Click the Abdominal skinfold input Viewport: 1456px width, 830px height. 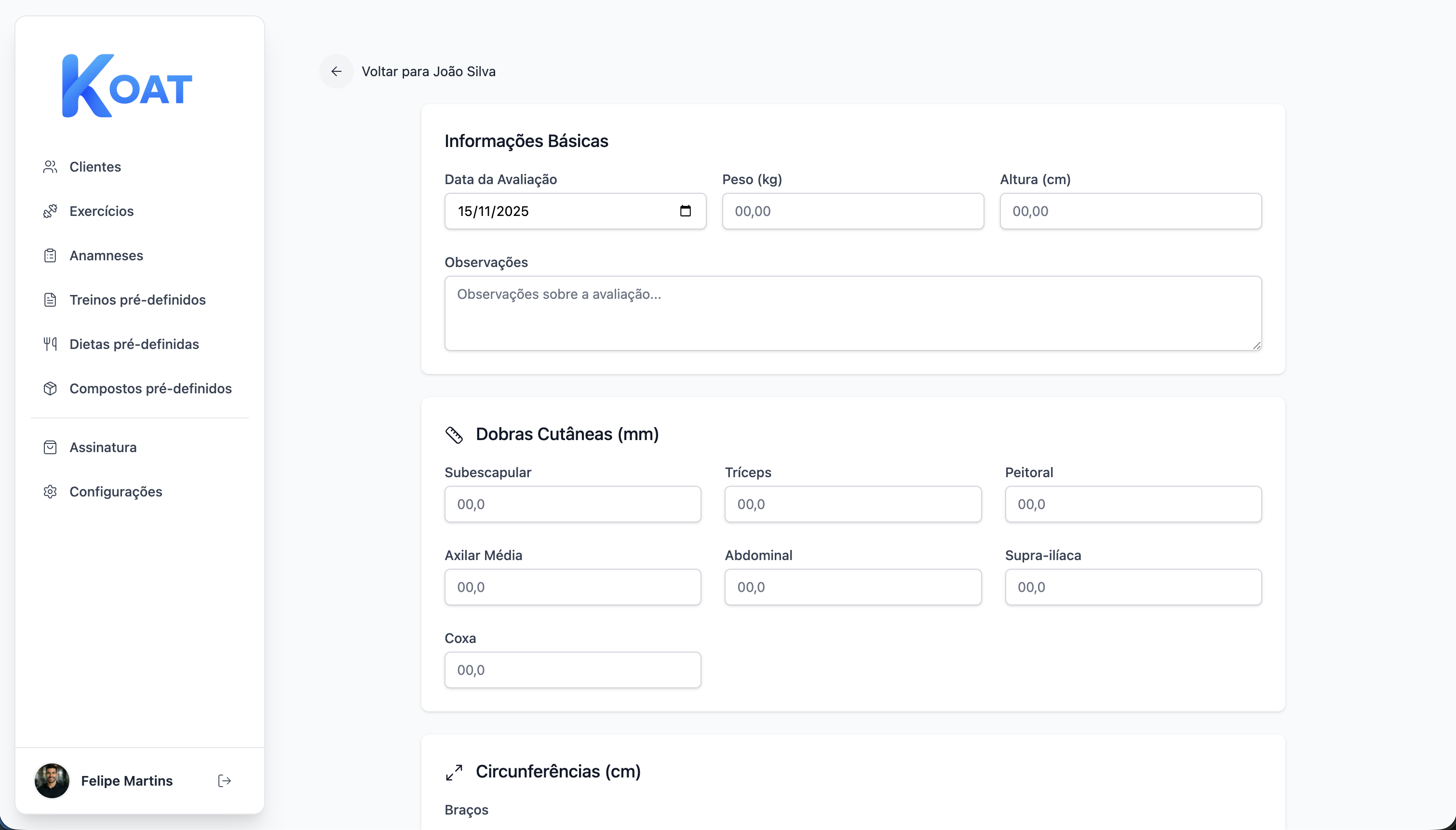coord(852,587)
